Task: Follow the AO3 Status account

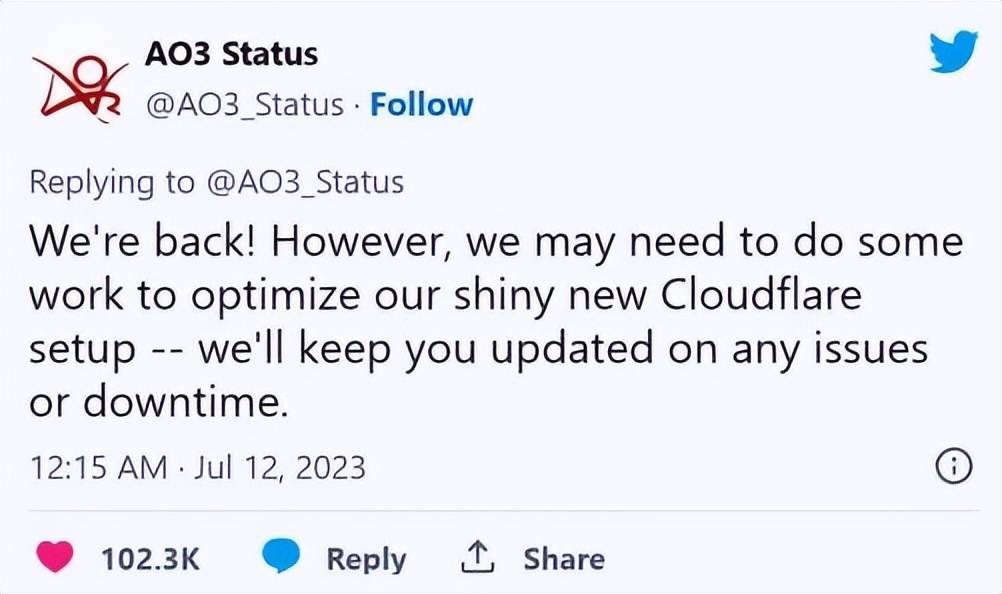Action: (x=421, y=104)
